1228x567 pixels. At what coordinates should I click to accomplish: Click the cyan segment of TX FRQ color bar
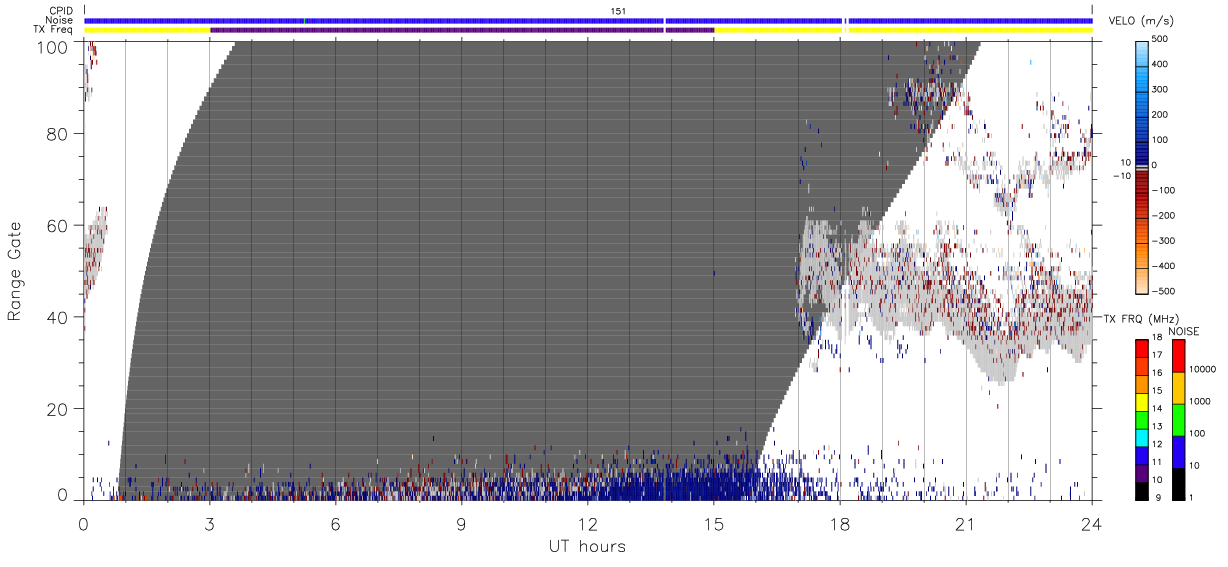coord(1141,436)
